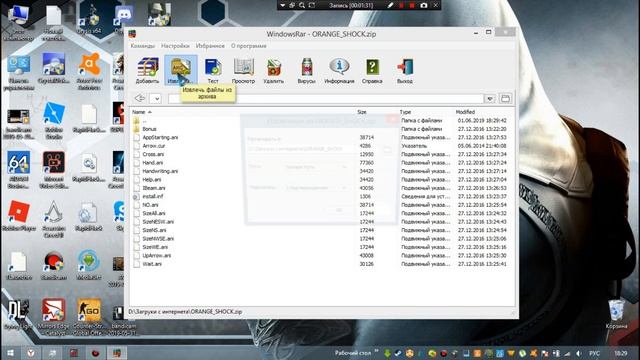
Task: Open the Roblox Player desktop icon
Action: coord(18,216)
